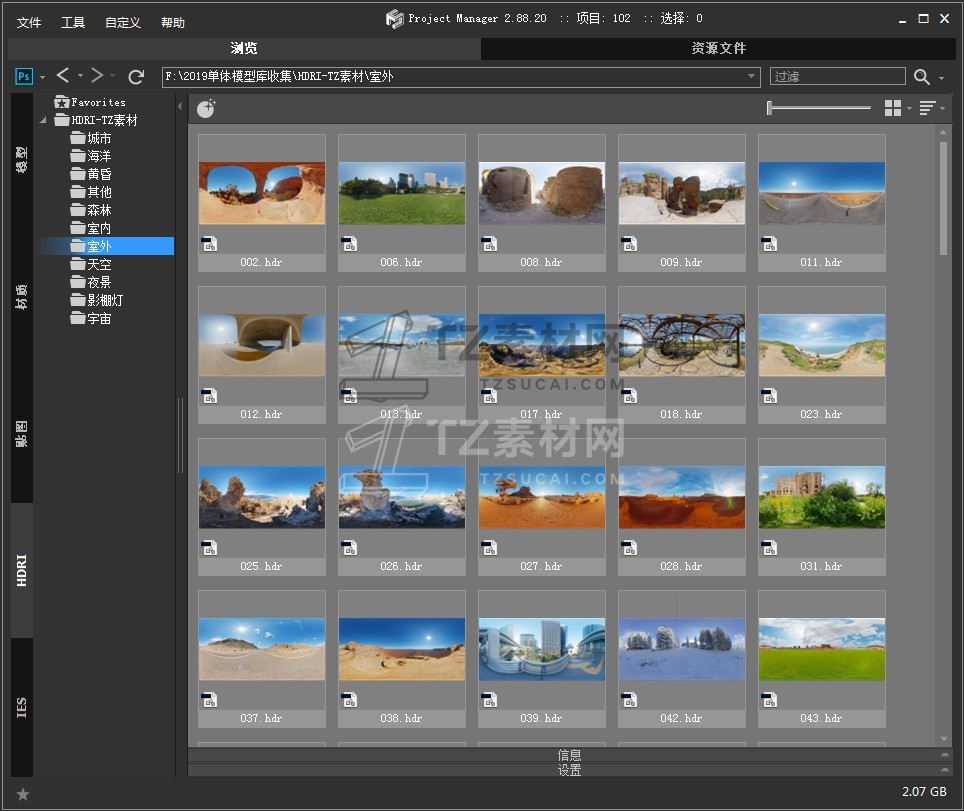
Task: Open the 黄昏 folder
Action: pos(91,174)
